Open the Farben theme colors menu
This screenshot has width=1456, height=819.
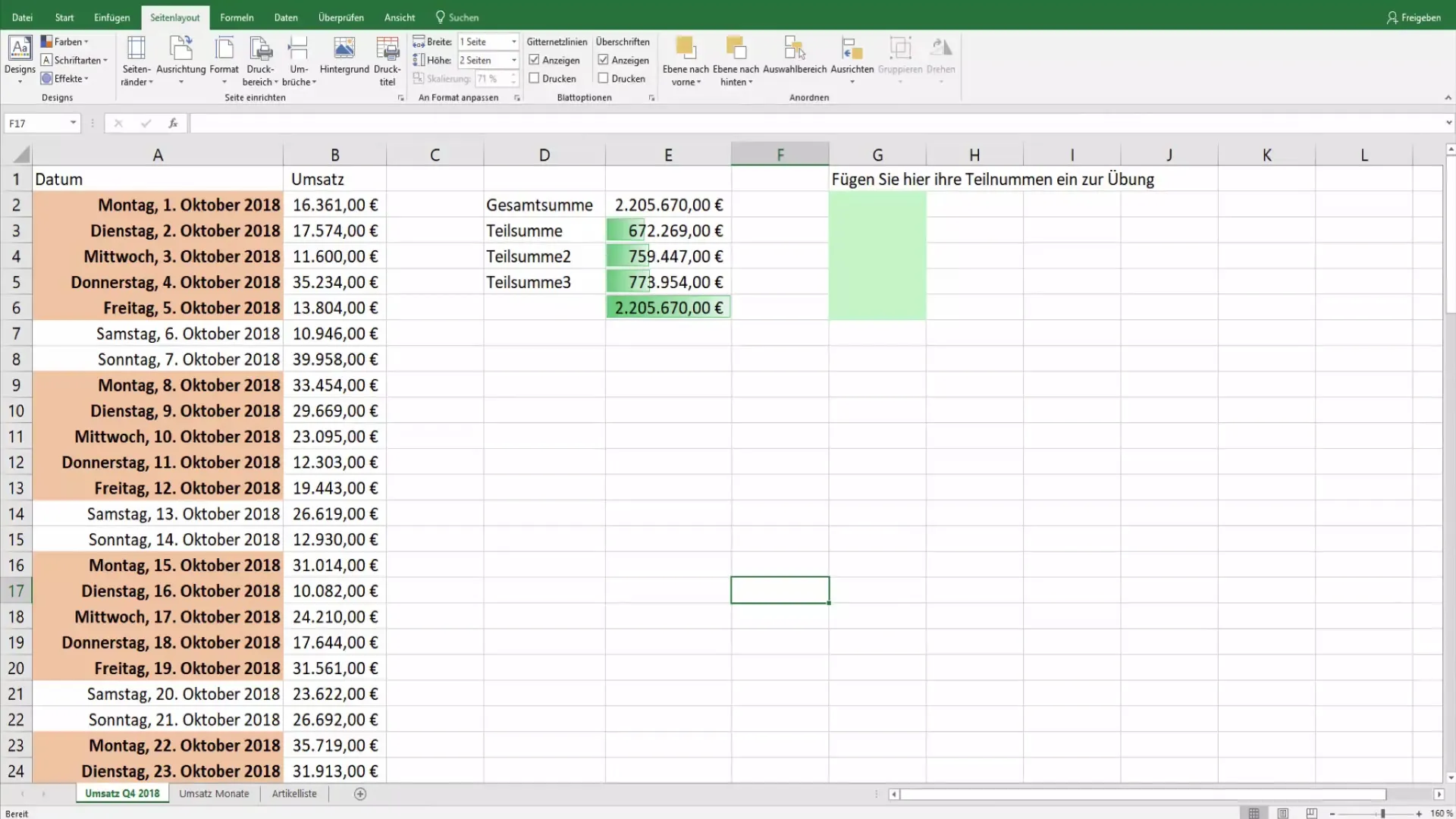(x=64, y=42)
